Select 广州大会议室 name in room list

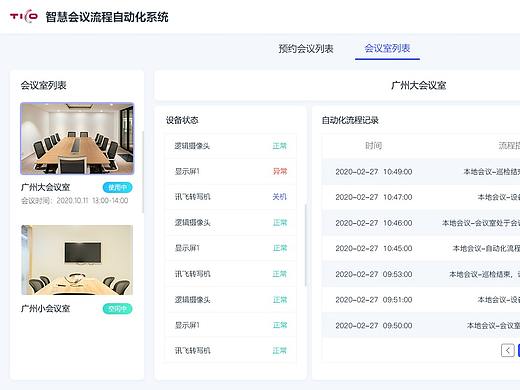pos(45,187)
